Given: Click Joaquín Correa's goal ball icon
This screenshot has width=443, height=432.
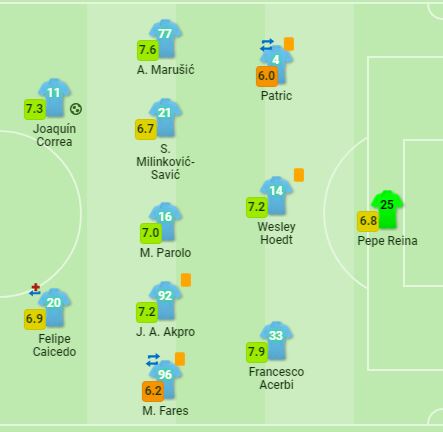Looking at the screenshot, I should point(76,109).
